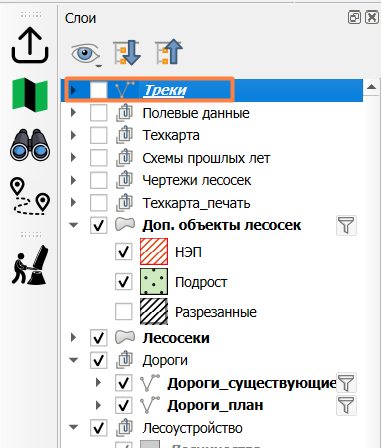Click the expand all layers icon
Screen dimensions: 381x448
tap(127, 52)
